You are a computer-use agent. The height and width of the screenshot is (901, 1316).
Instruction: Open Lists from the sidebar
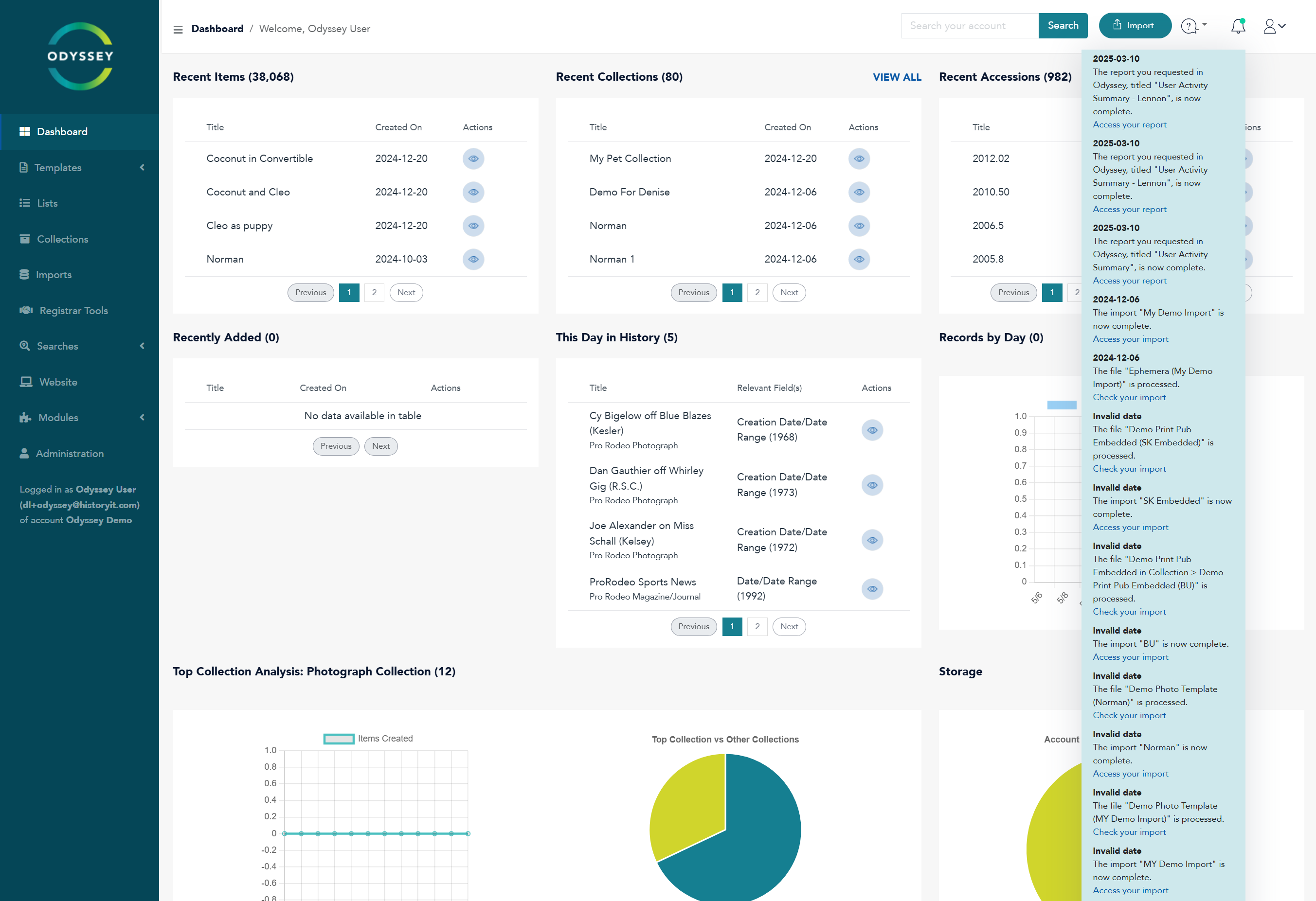47,203
